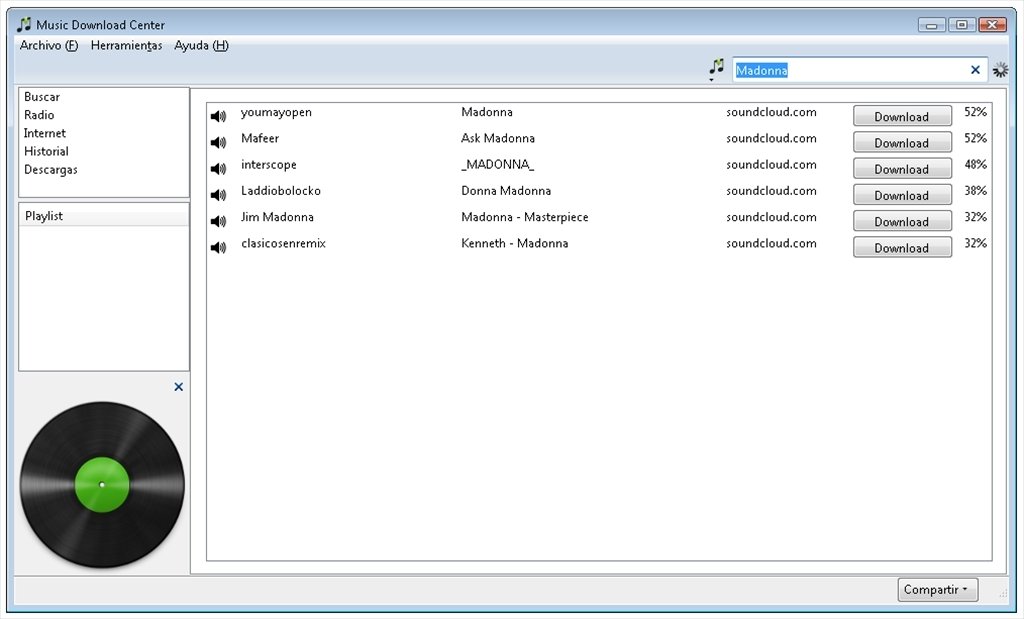Download the _MADONNA_ track by interscope
Image resolution: width=1024 pixels, height=619 pixels.
click(x=902, y=168)
